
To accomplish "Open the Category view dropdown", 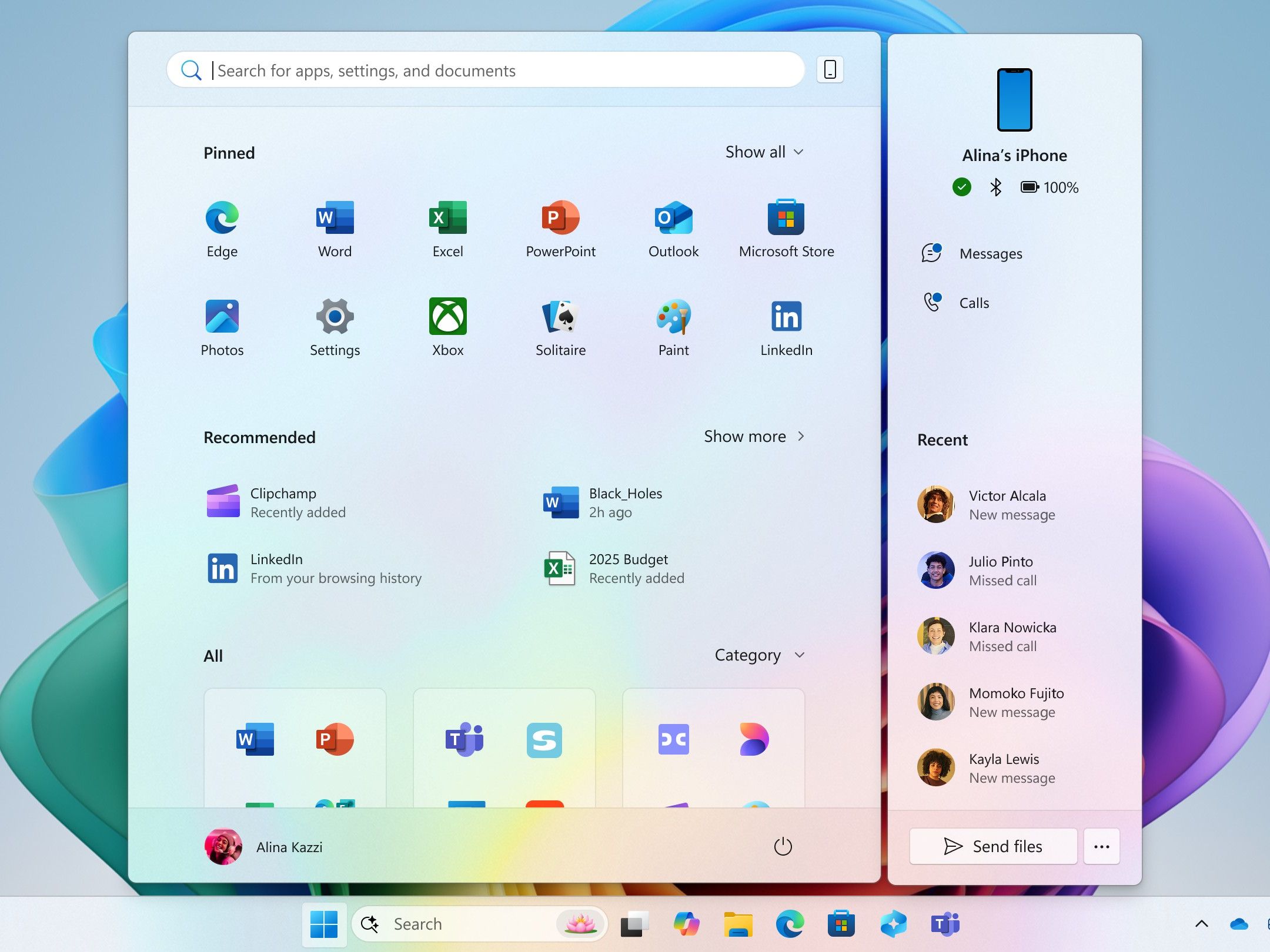I will tap(759, 655).
